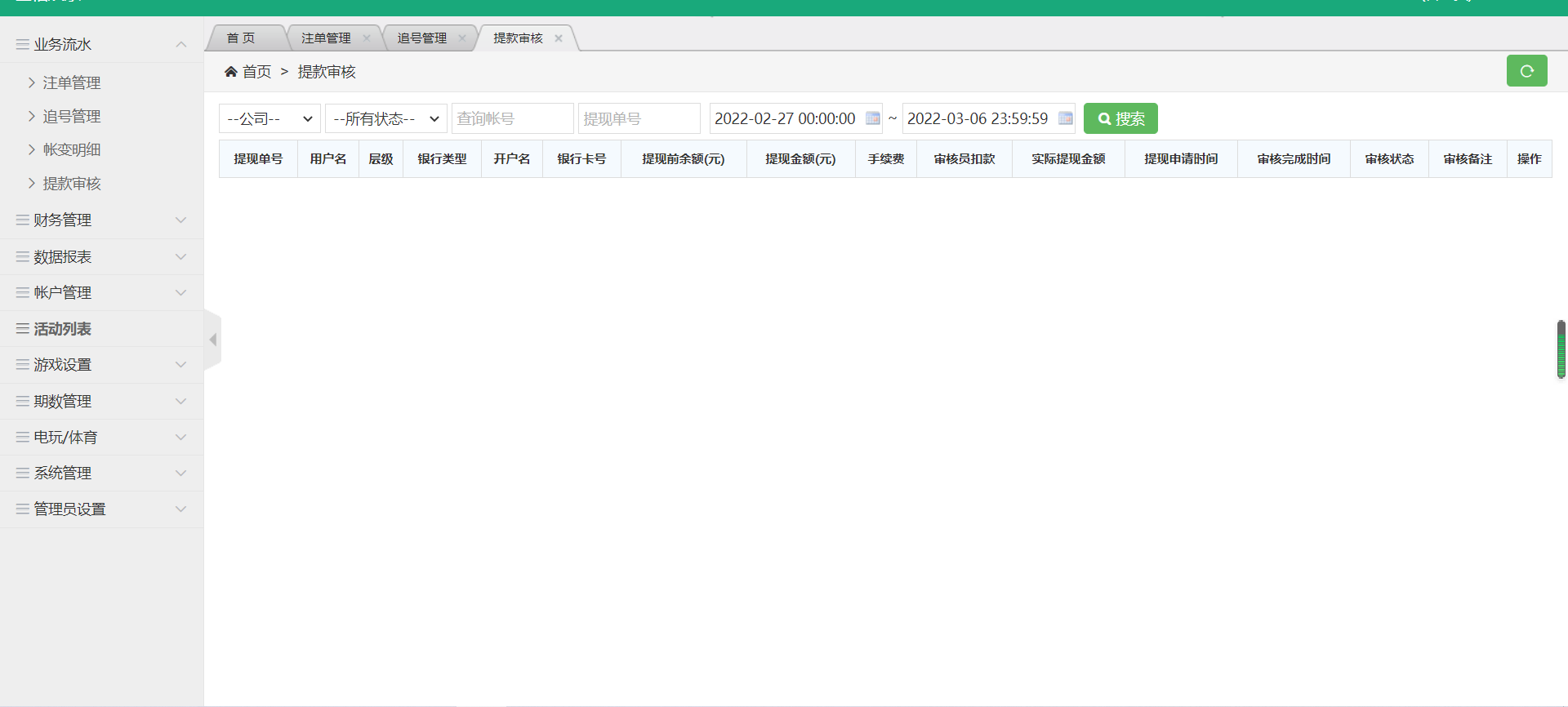Image resolution: width=1568 pixels, height=707 pixels.
Task: Close the 提款审核 tab
Action: click(559, 38)
